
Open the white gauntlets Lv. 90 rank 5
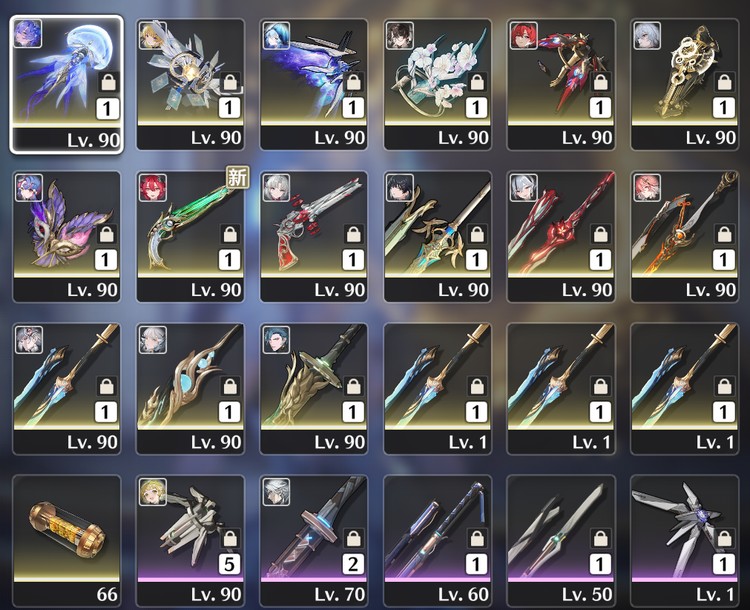(190, 541)
